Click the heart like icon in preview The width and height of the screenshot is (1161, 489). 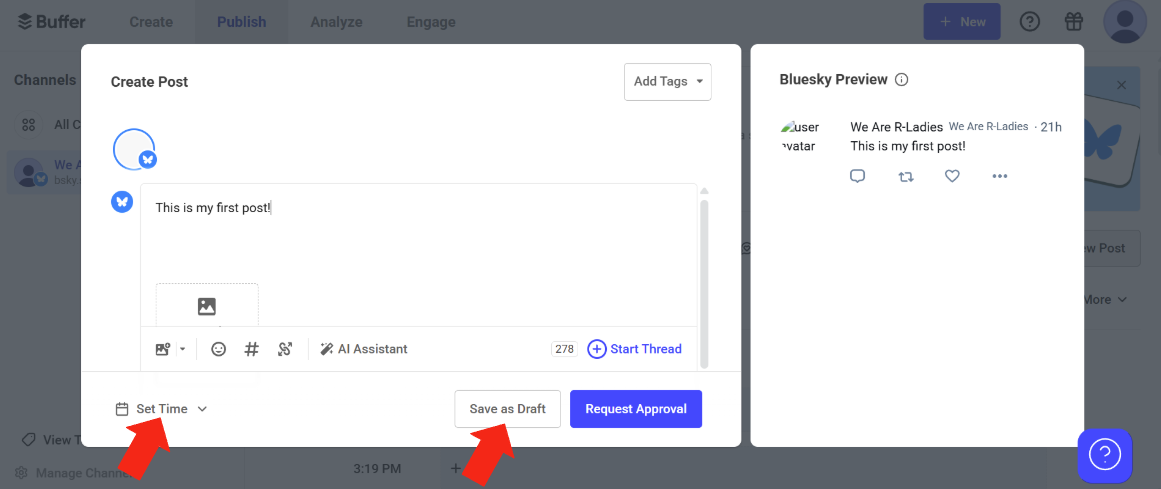coord(953,176)
